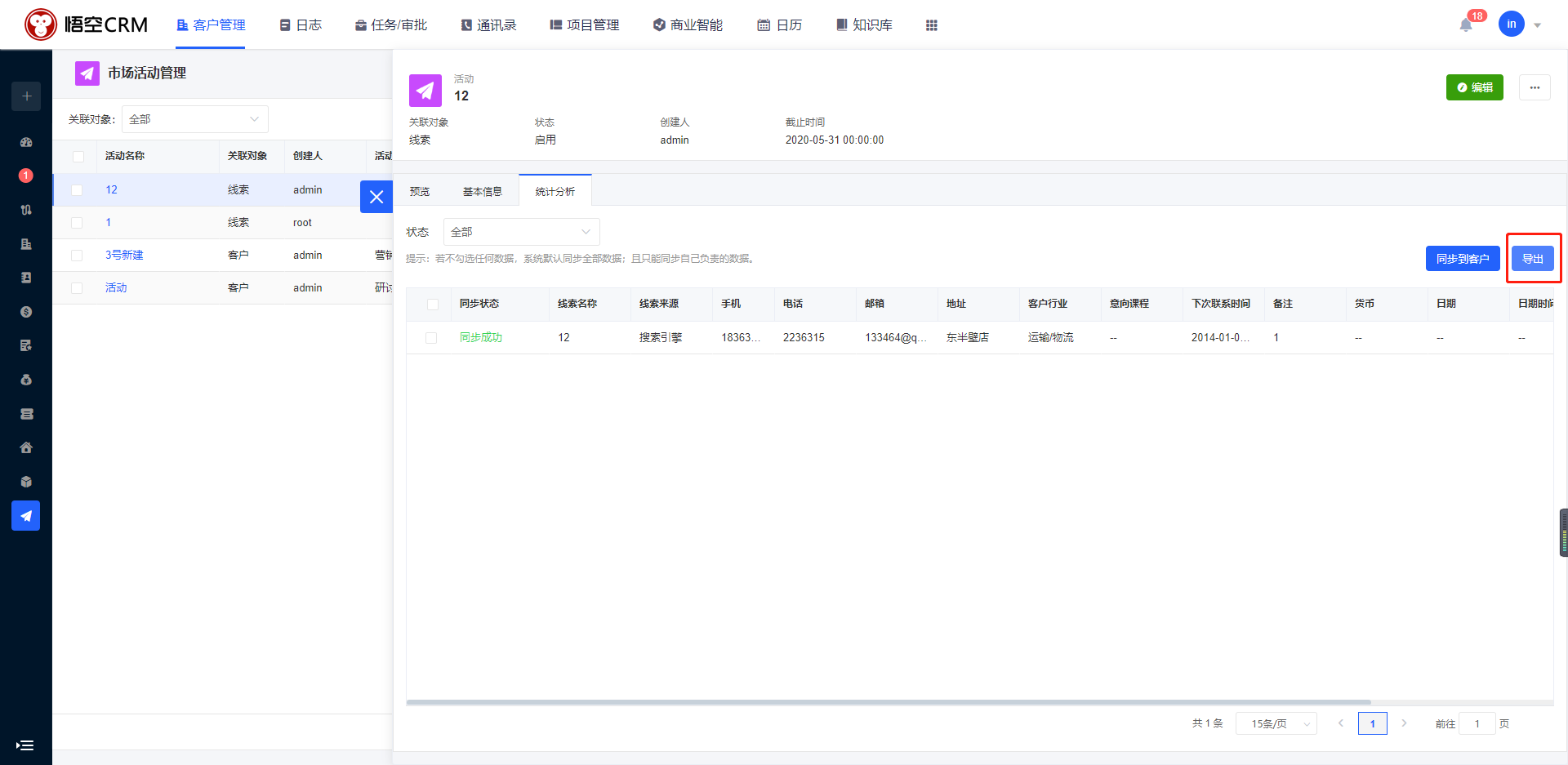
Task: Click the 同步到客户 button
Action: point(1463,258)
